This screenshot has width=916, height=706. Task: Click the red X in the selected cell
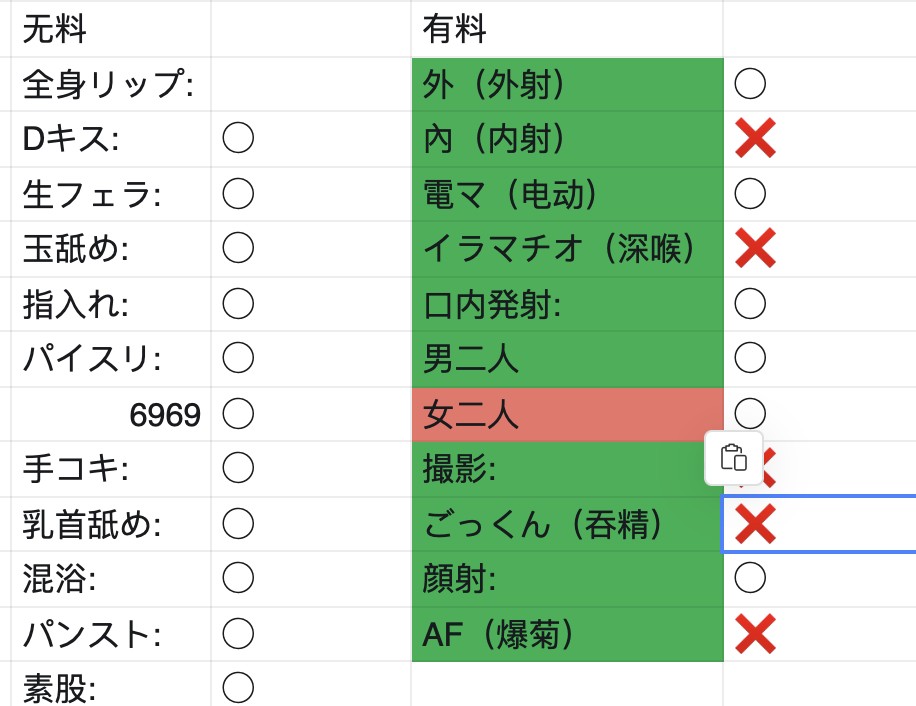pyautogui.click(x=755, y=523)
